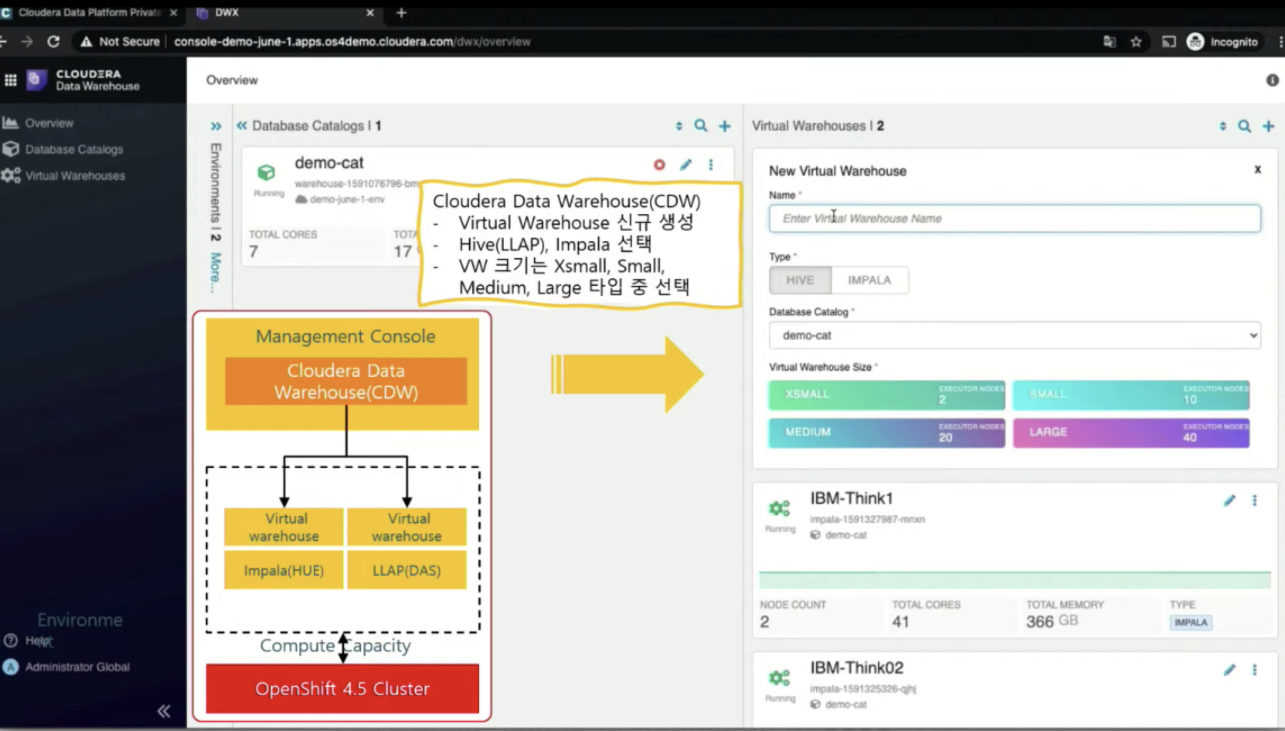Translate this page icon
Image resolution: width=1285 pixels, height=731 pixels.
(x=1109, y=42)
